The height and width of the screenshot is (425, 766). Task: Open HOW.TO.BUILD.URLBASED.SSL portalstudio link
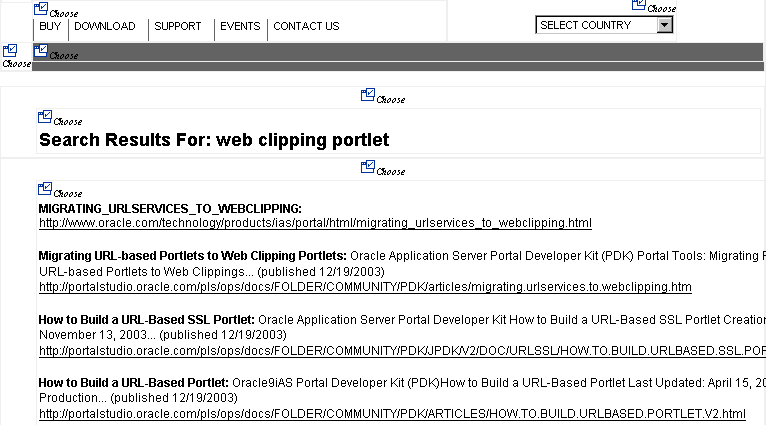tap(402, 351)
